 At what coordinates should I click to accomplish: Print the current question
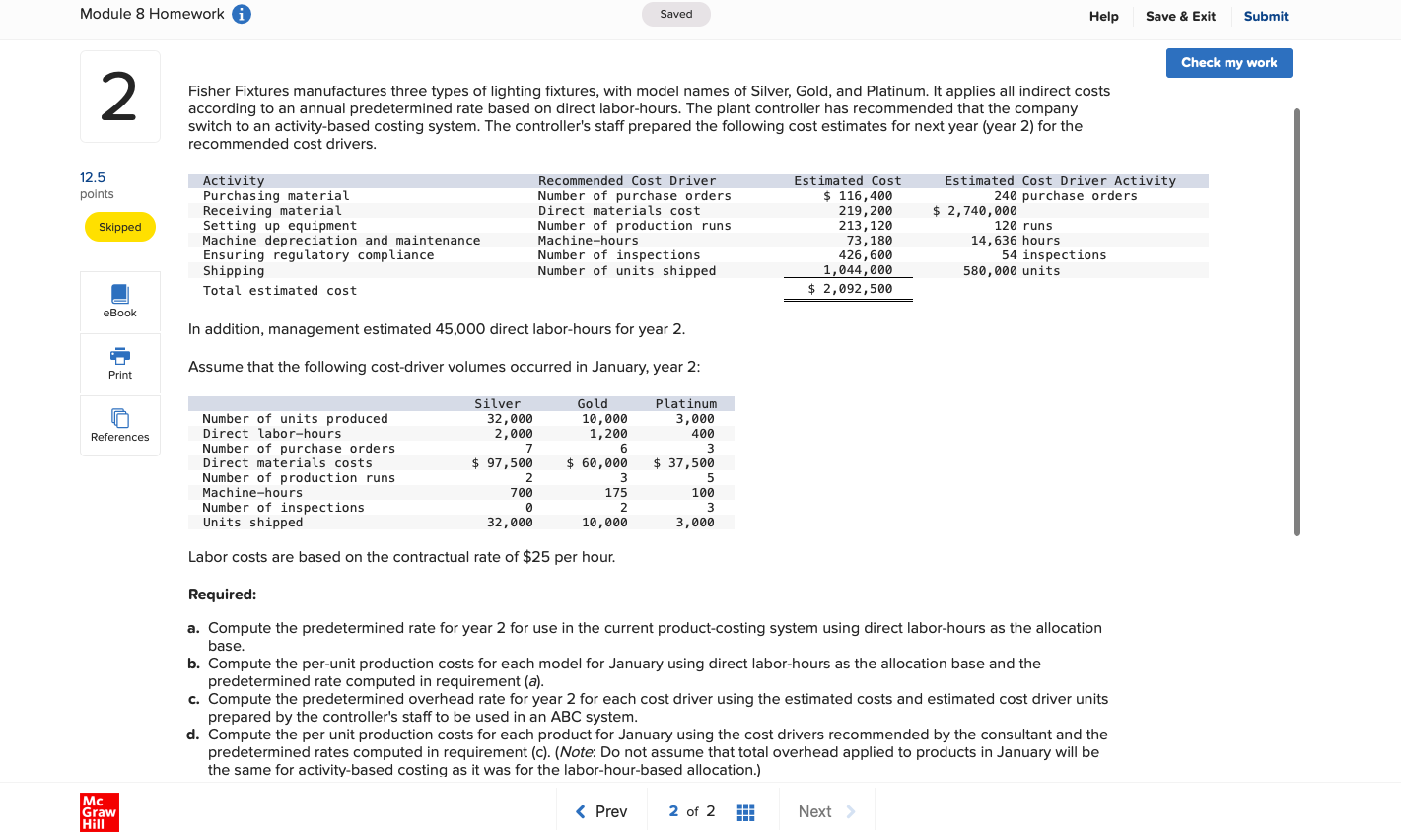click(x=119, y=363)
